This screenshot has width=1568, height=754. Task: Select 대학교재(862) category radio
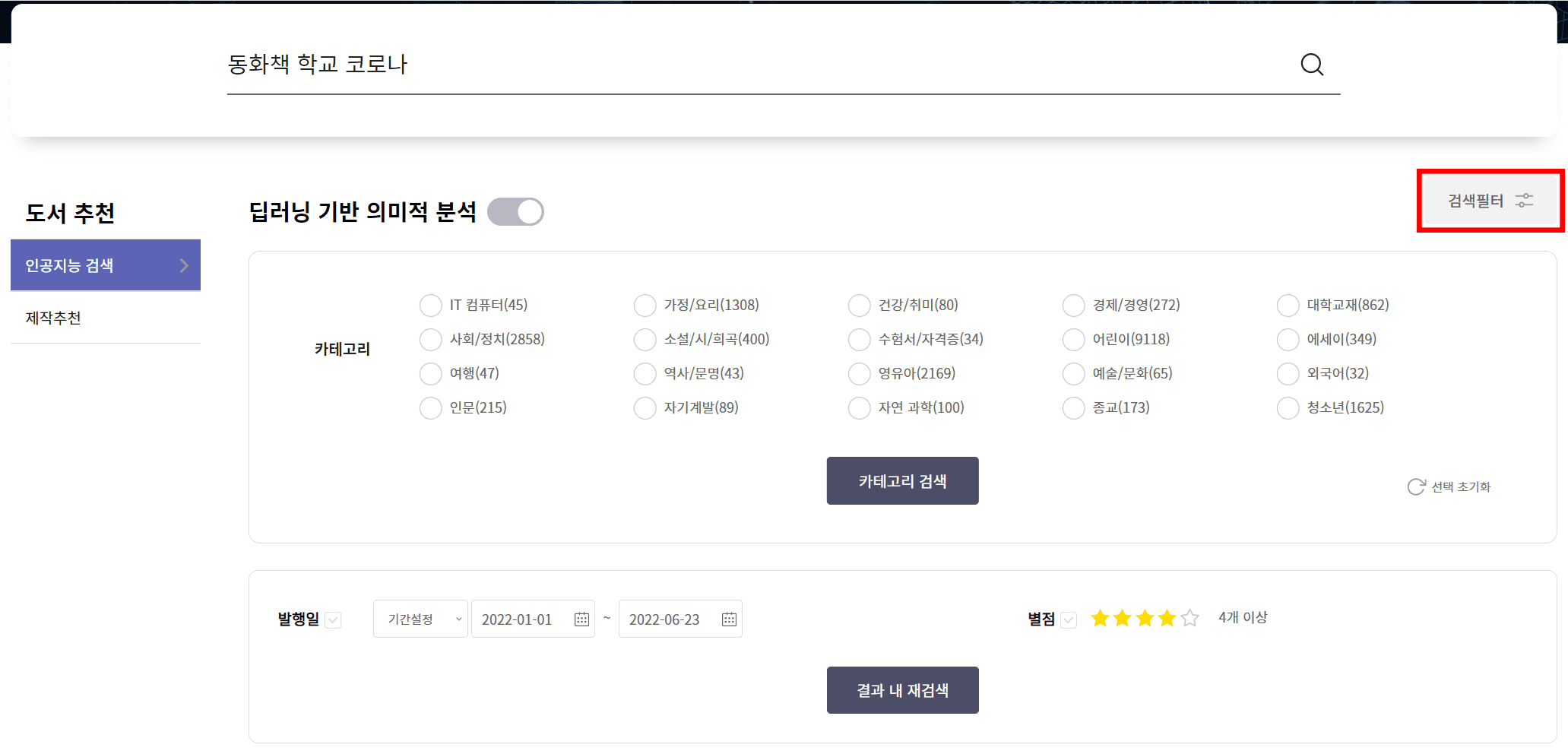pyautogui.click(x=1288, y=306)
